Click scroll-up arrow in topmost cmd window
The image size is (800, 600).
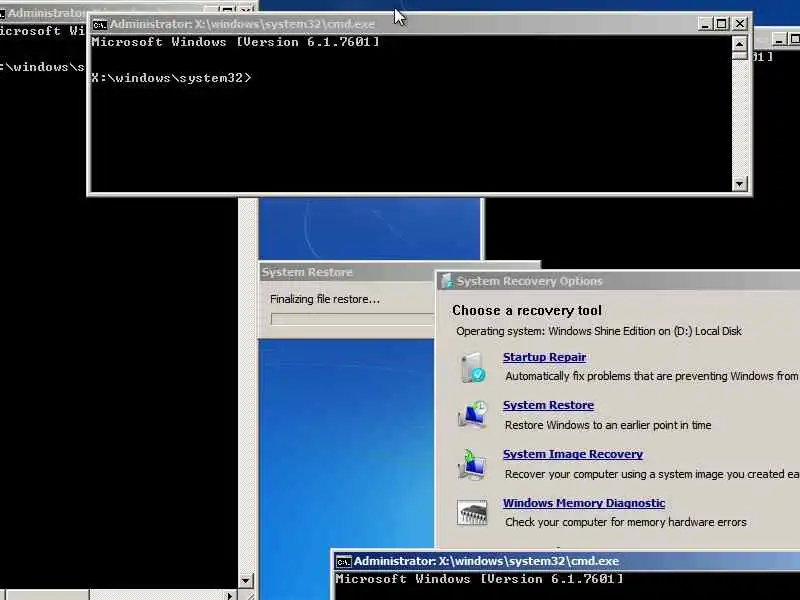[739, 43]
